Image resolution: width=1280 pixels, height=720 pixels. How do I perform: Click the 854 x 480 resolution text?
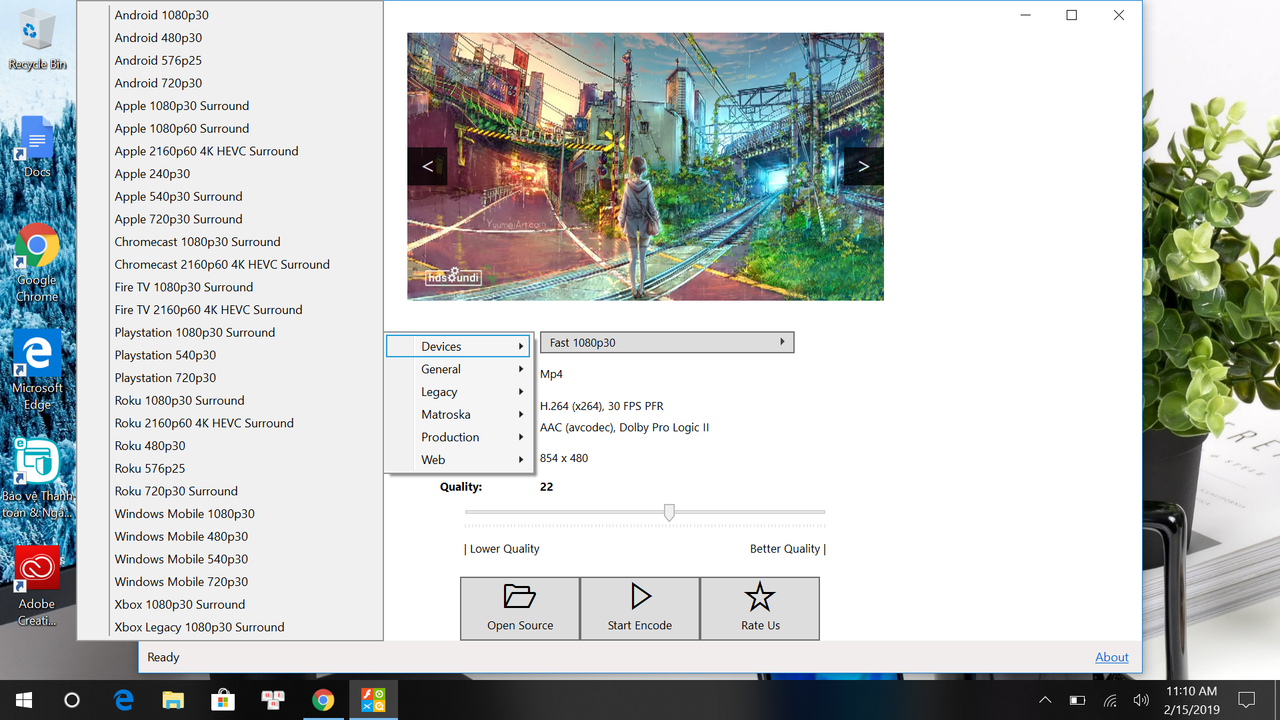[x=564, y=458]
